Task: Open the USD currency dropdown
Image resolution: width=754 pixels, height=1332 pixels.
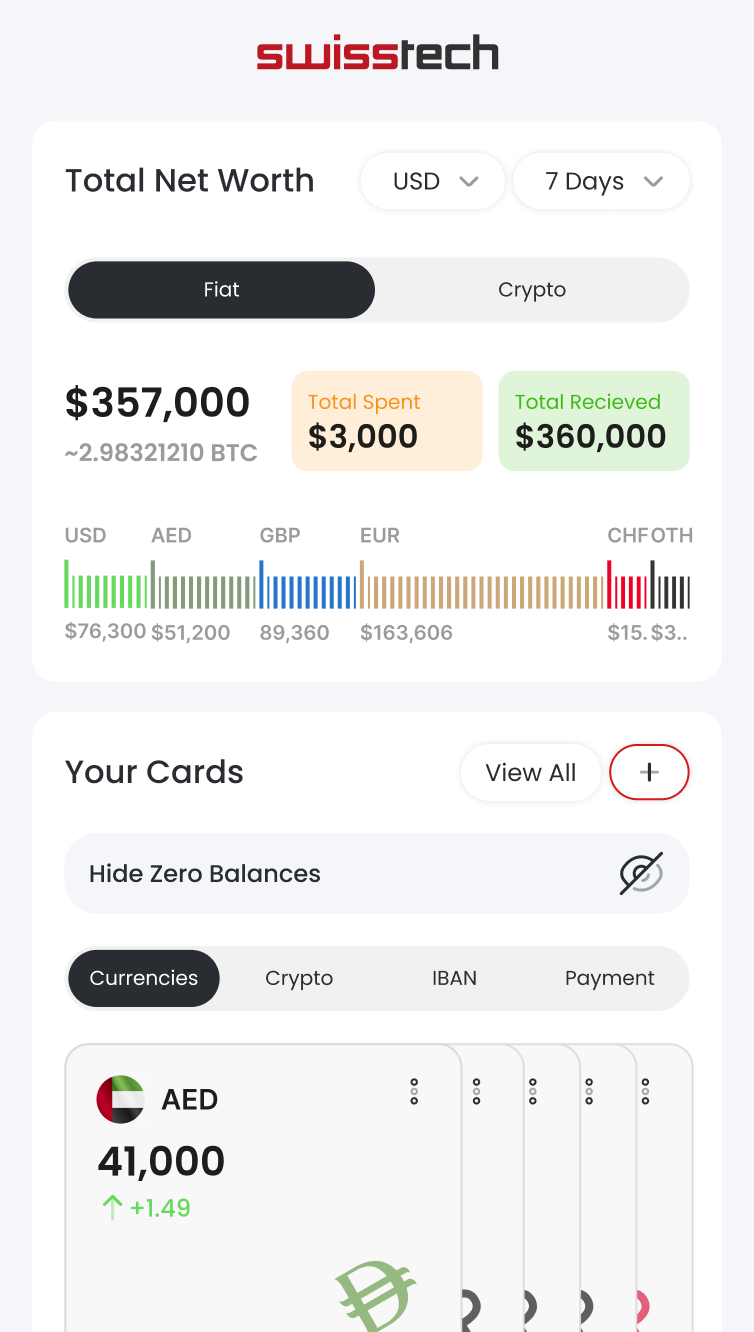Action: point(433,181)
